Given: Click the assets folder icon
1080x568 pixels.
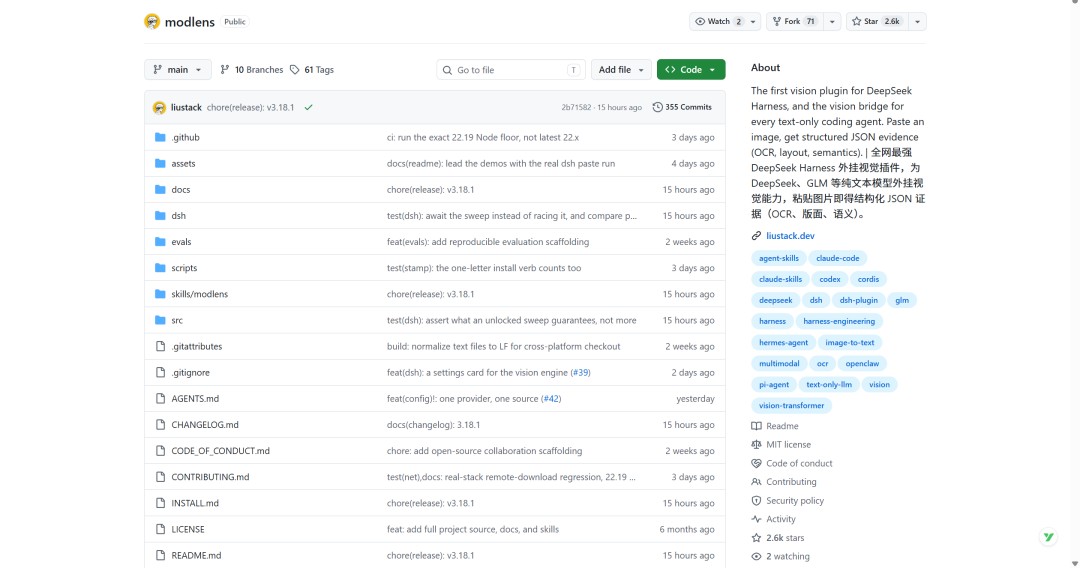Looking at the screenshot, I should pyautogui.click(x=160, y=163).
